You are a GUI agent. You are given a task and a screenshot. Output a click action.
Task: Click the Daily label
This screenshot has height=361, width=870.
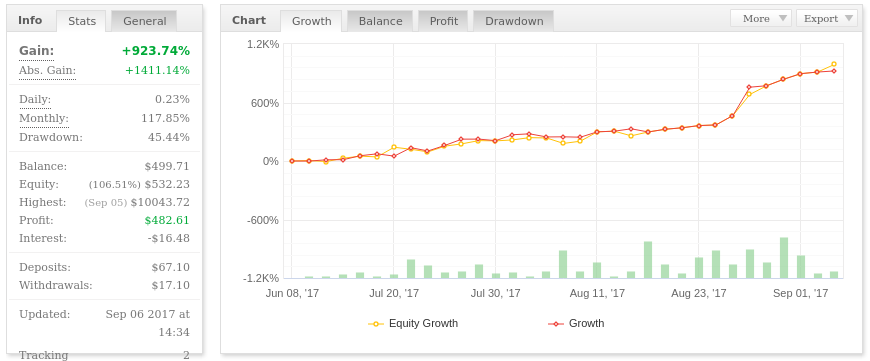[x=35, y=100]
